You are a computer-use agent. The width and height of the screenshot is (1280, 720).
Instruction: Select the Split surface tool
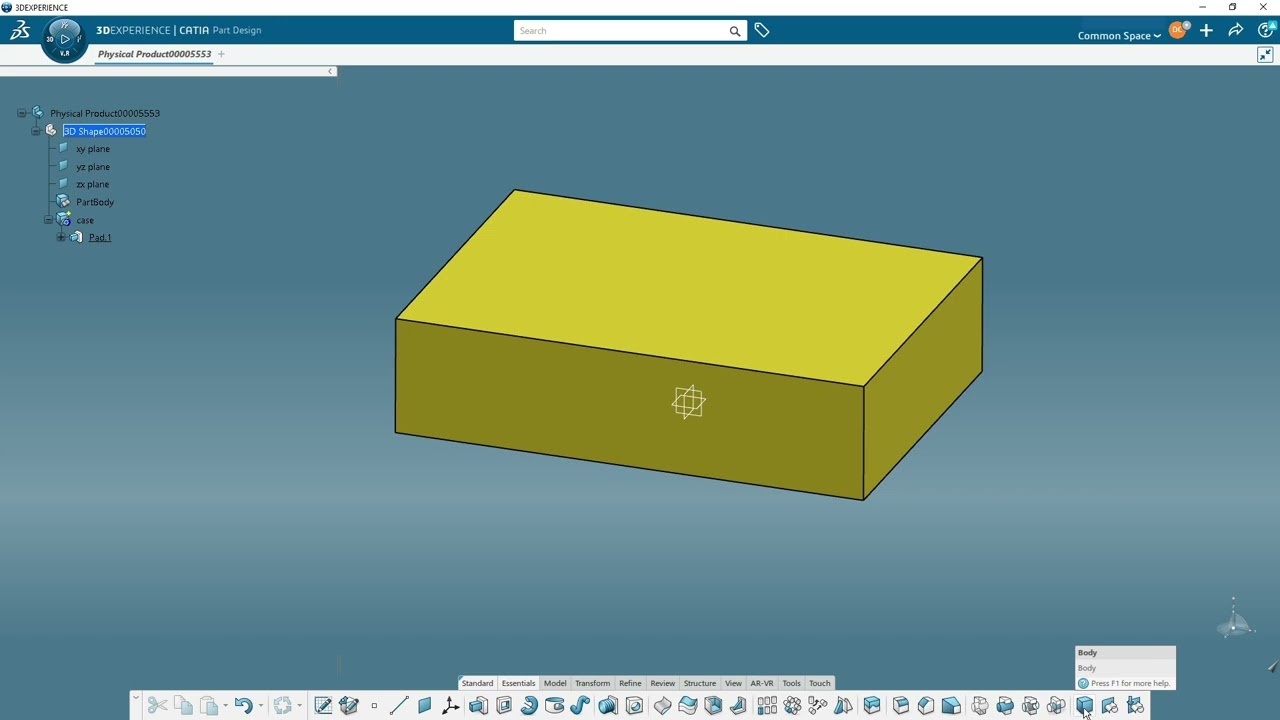662,706
